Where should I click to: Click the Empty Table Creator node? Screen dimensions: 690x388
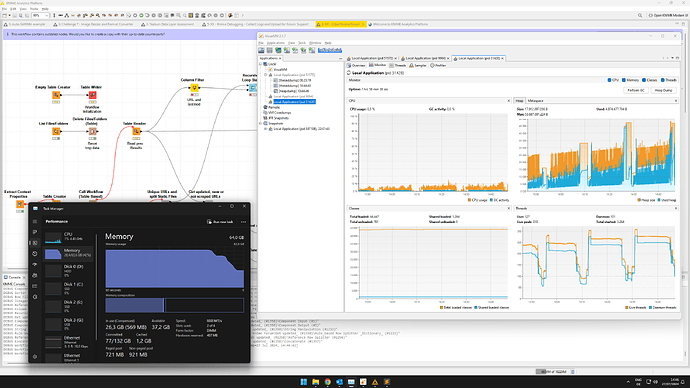pyautogui.click(x=56, y=95)
